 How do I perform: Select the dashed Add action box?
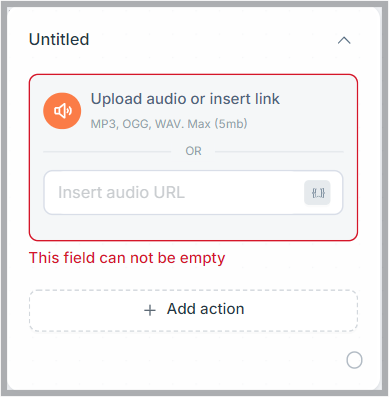pos(193,310)
